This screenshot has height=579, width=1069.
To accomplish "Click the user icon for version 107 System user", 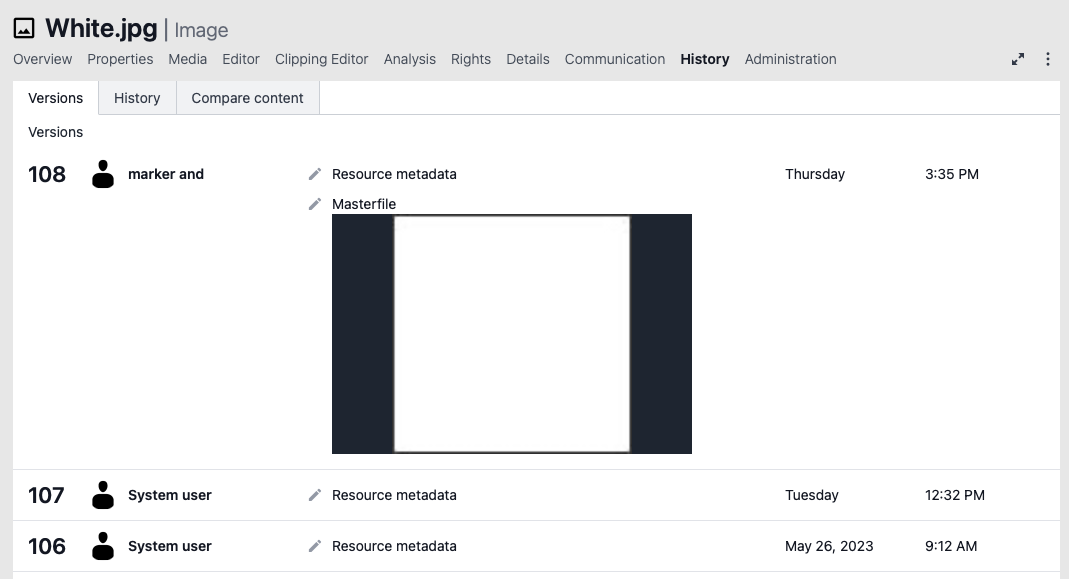I will click(x=103, y=495).
